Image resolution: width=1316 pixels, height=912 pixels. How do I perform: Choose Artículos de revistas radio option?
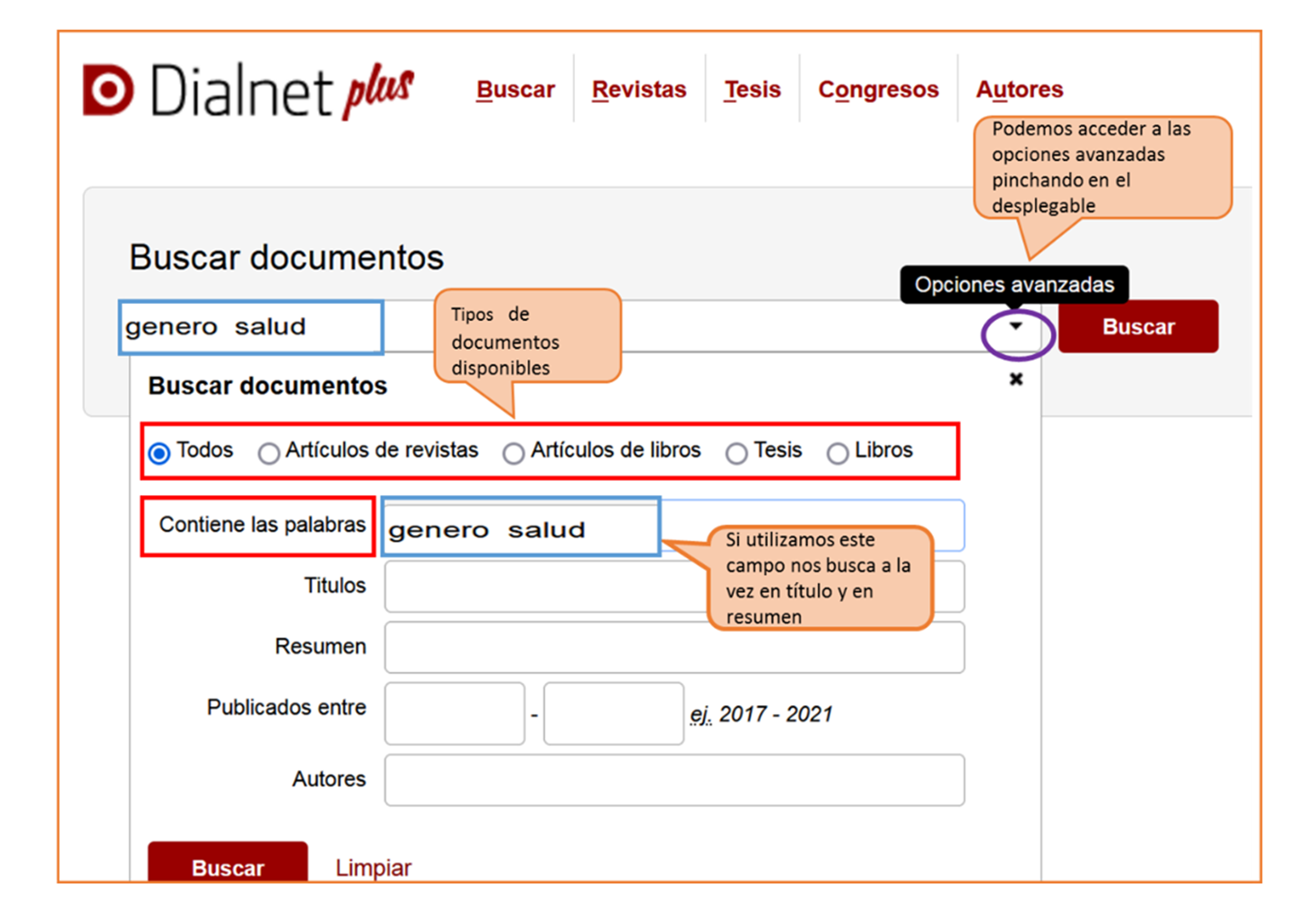coord(268,453)
